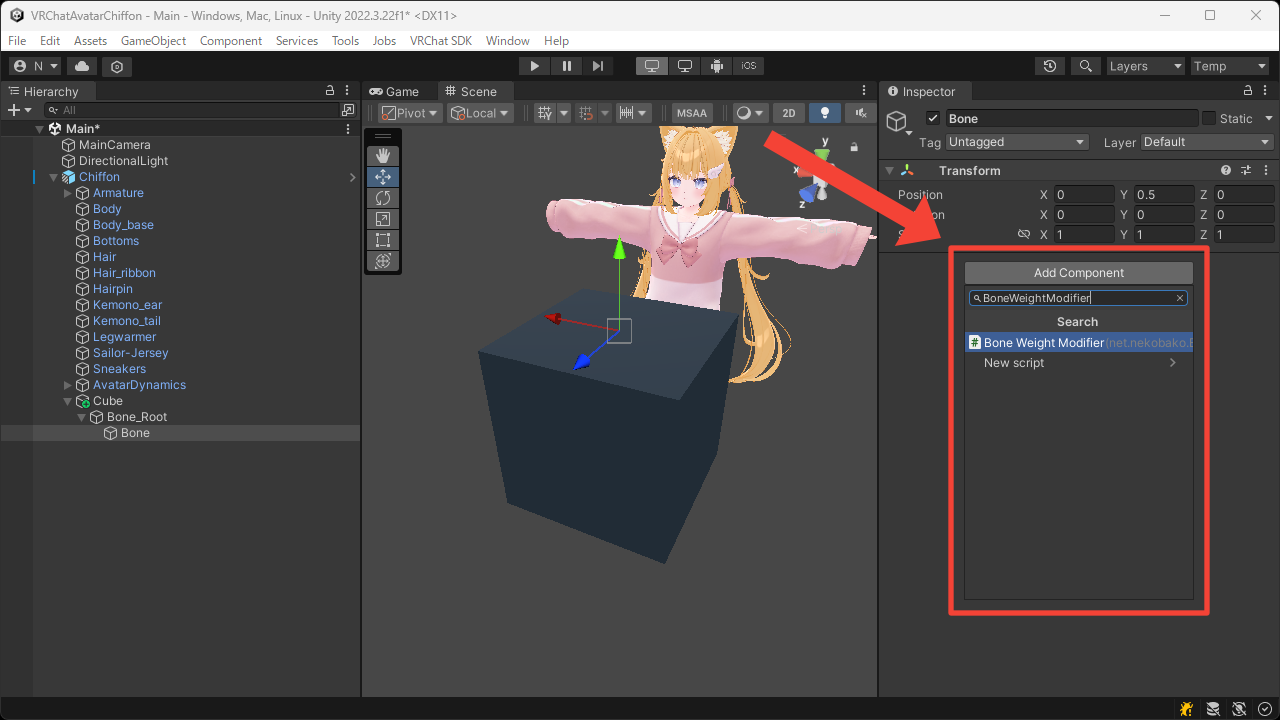Open the New script submenu
The width and height of the screenshot is (1280, 720).
tap(1079, 363)
